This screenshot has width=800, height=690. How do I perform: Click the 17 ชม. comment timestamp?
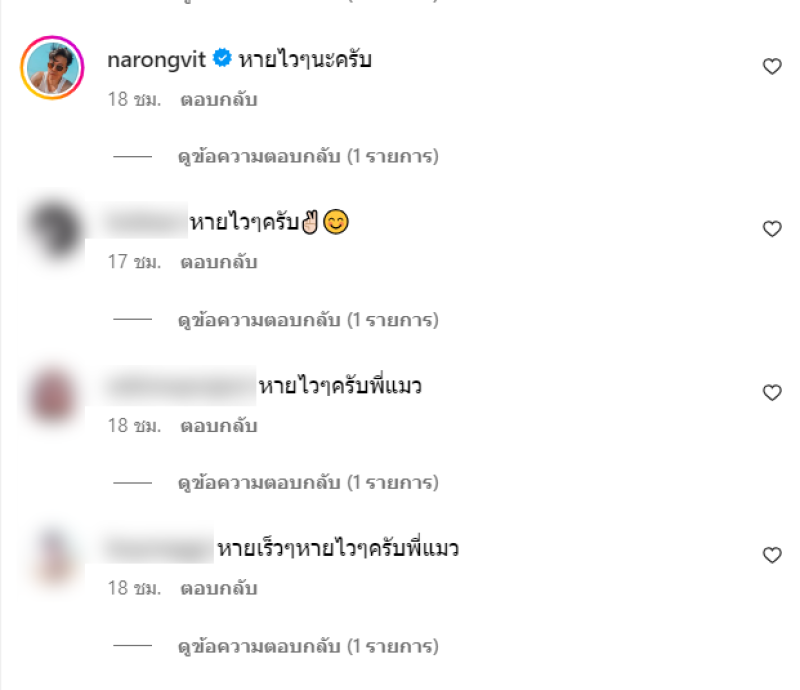point(134,262)
